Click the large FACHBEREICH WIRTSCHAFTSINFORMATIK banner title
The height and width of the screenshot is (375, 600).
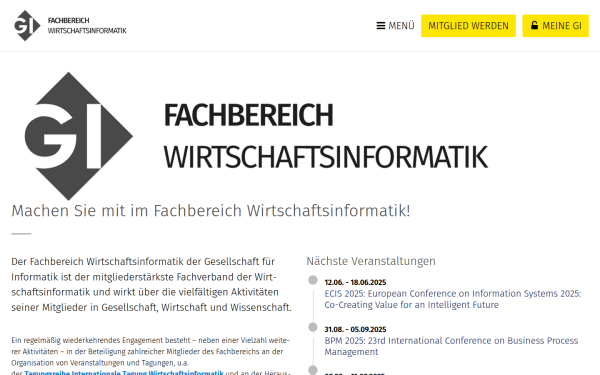[326, 136]
